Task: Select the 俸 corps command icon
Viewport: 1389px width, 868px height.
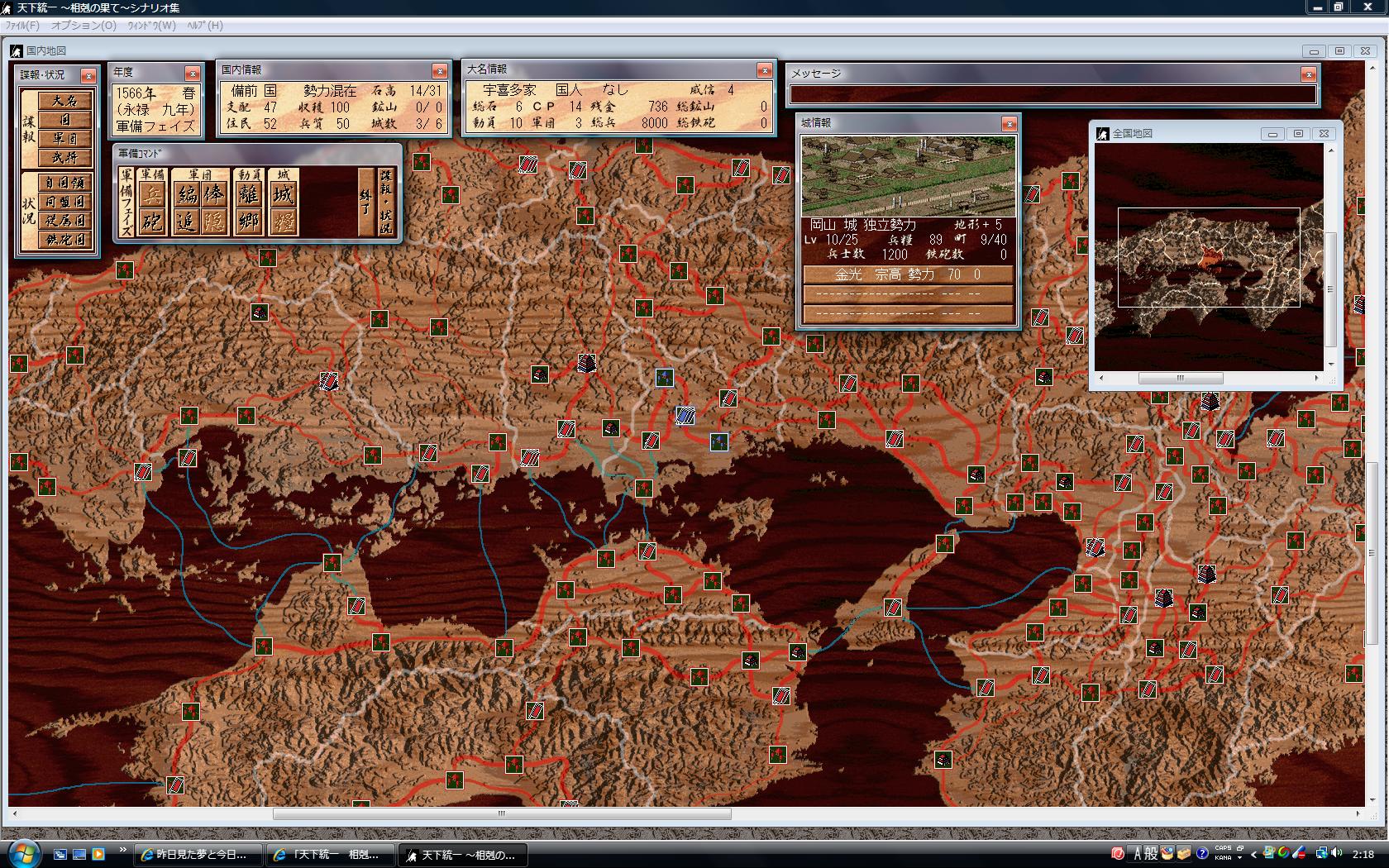Action: [x=213, y=195]
